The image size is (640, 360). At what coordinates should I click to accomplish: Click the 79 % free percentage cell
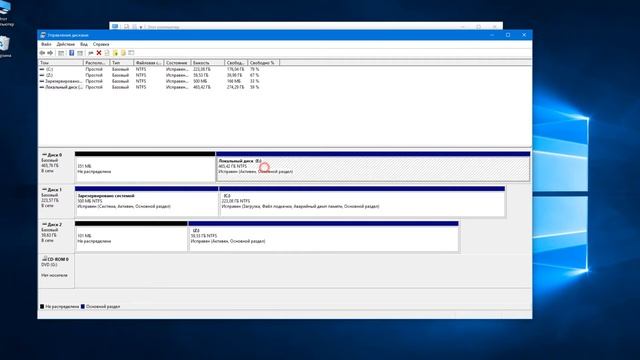[x=254, y=69]
